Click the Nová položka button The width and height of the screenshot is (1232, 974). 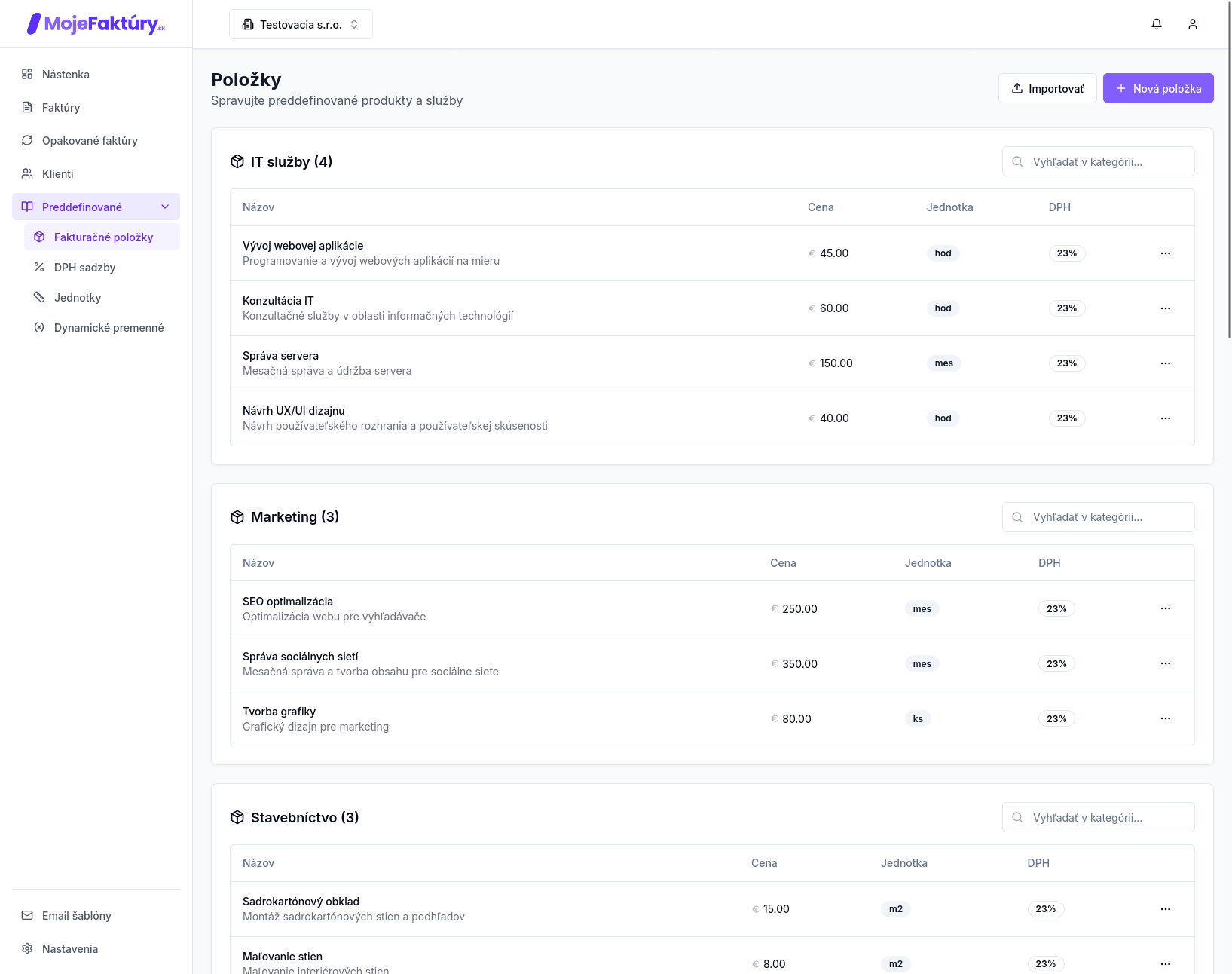tap(1157, 88)
